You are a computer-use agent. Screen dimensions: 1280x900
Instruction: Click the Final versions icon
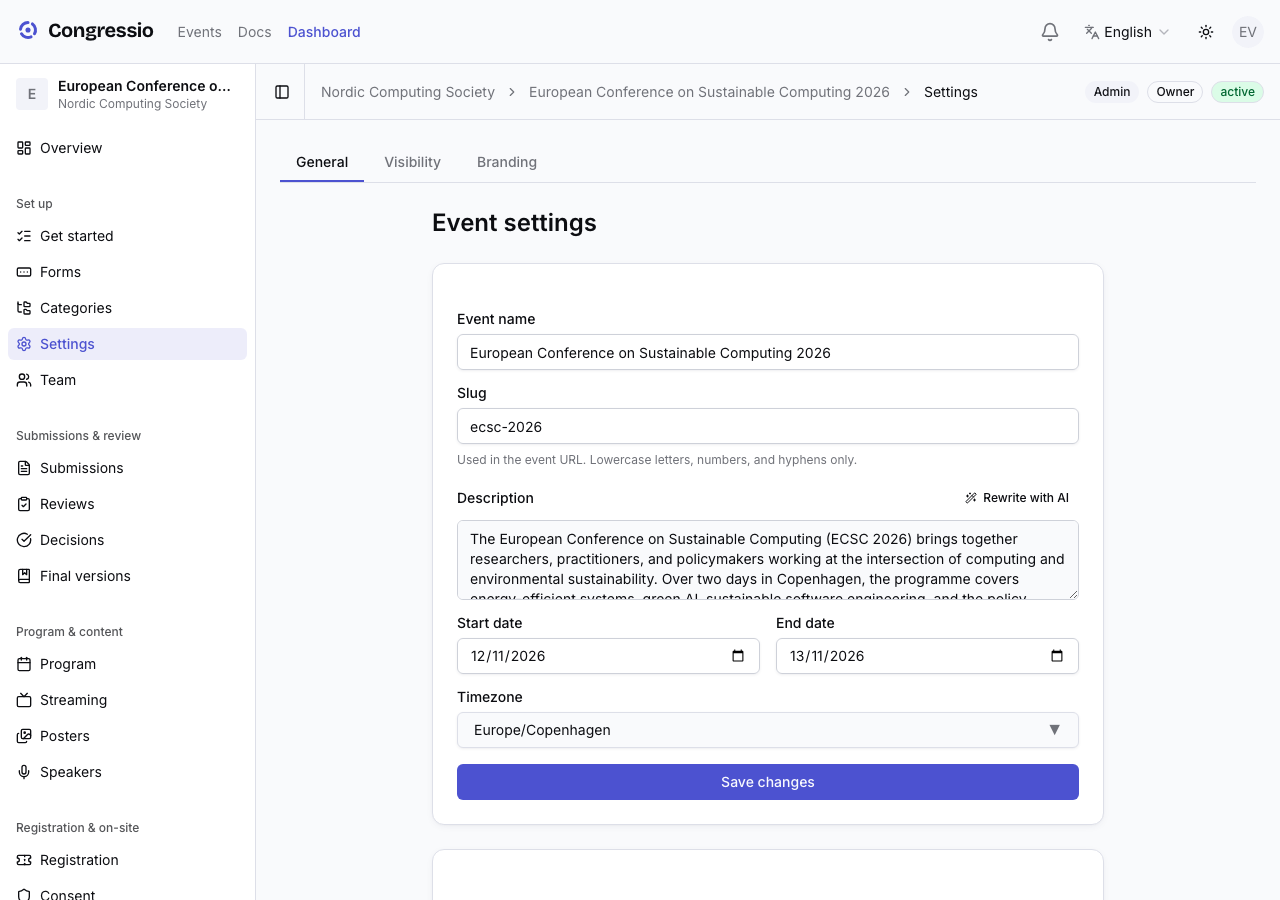click(24, 576)
